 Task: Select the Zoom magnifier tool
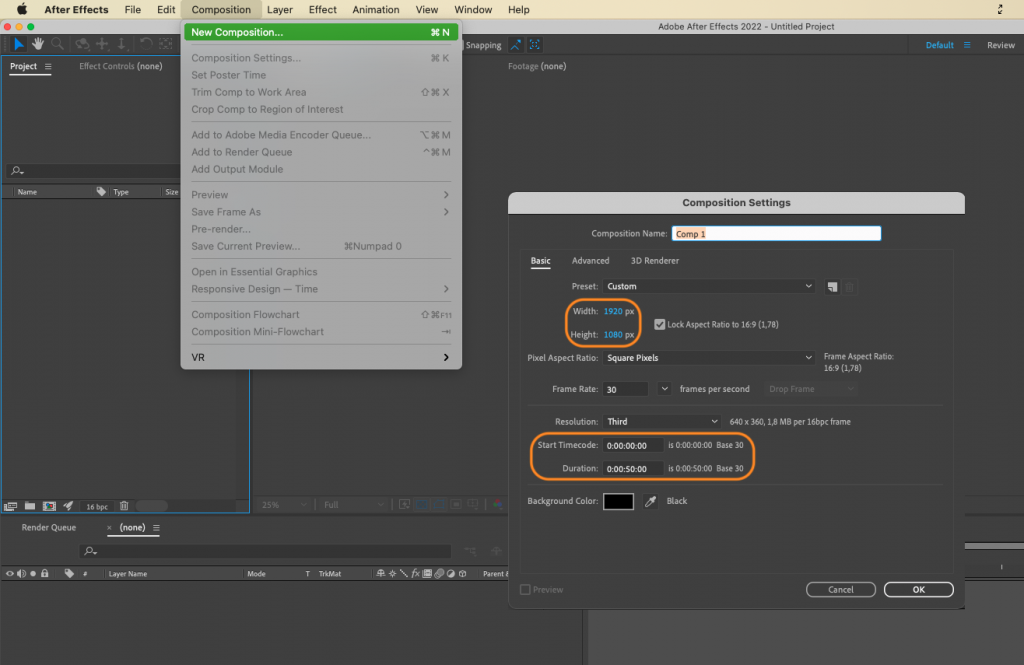click(57, 44)
